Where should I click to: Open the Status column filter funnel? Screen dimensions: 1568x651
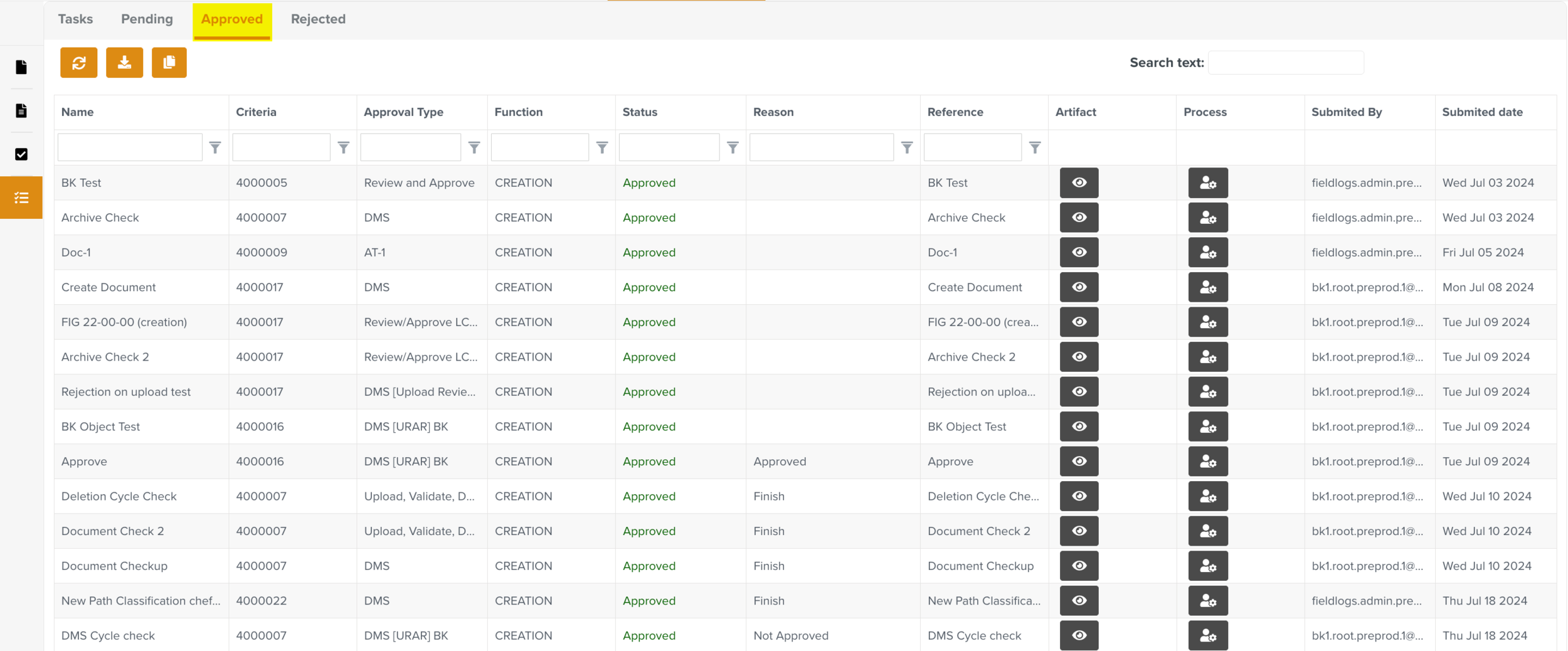tap(733, 147)
